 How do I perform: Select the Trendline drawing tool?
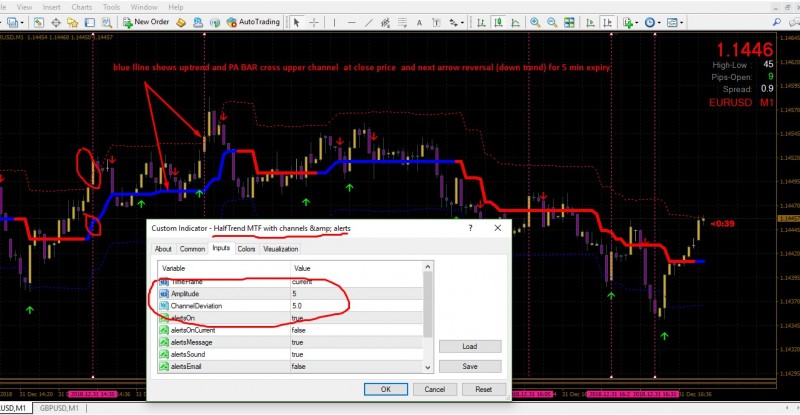(368, 22)
